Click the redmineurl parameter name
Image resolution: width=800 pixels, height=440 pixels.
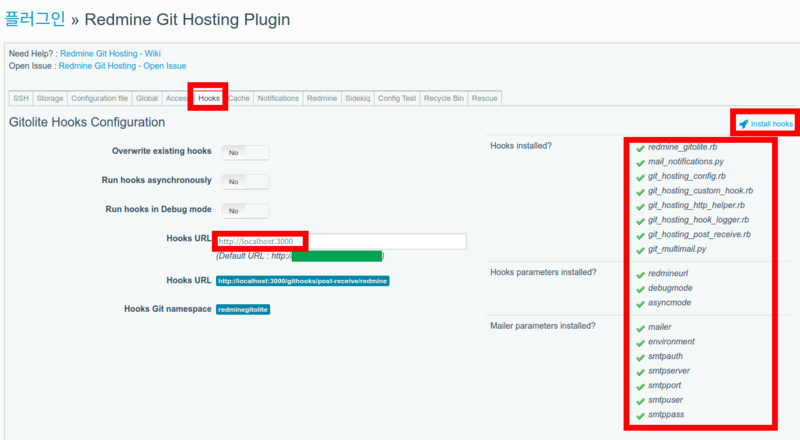coord(668,274)
